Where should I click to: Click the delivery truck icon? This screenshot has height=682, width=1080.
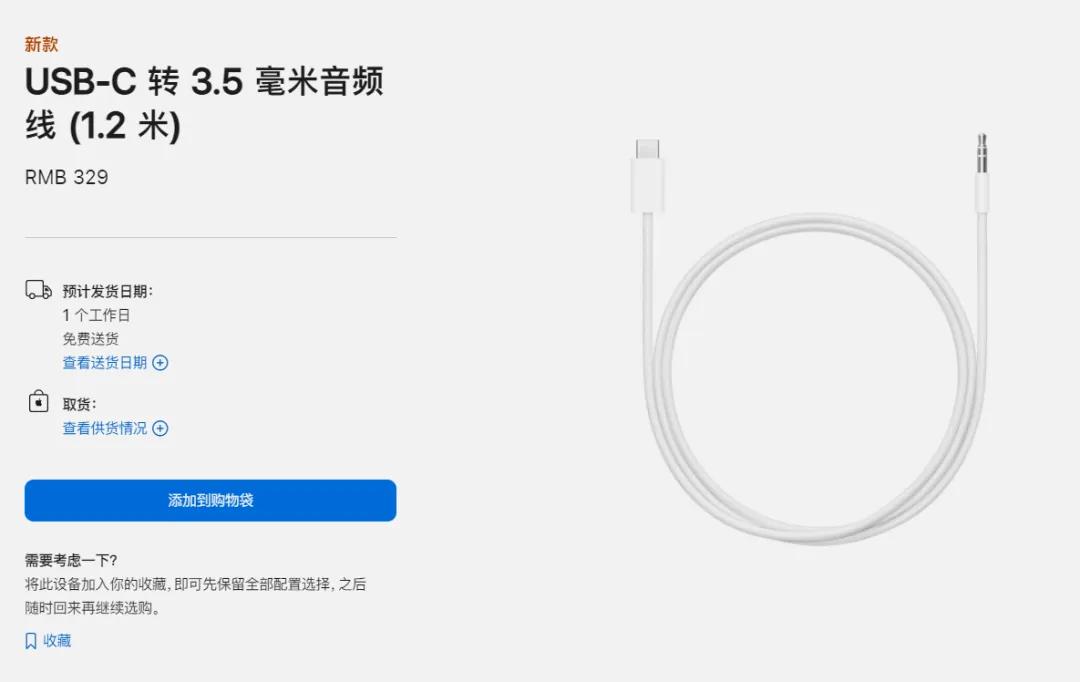click(x=39, y=290)
